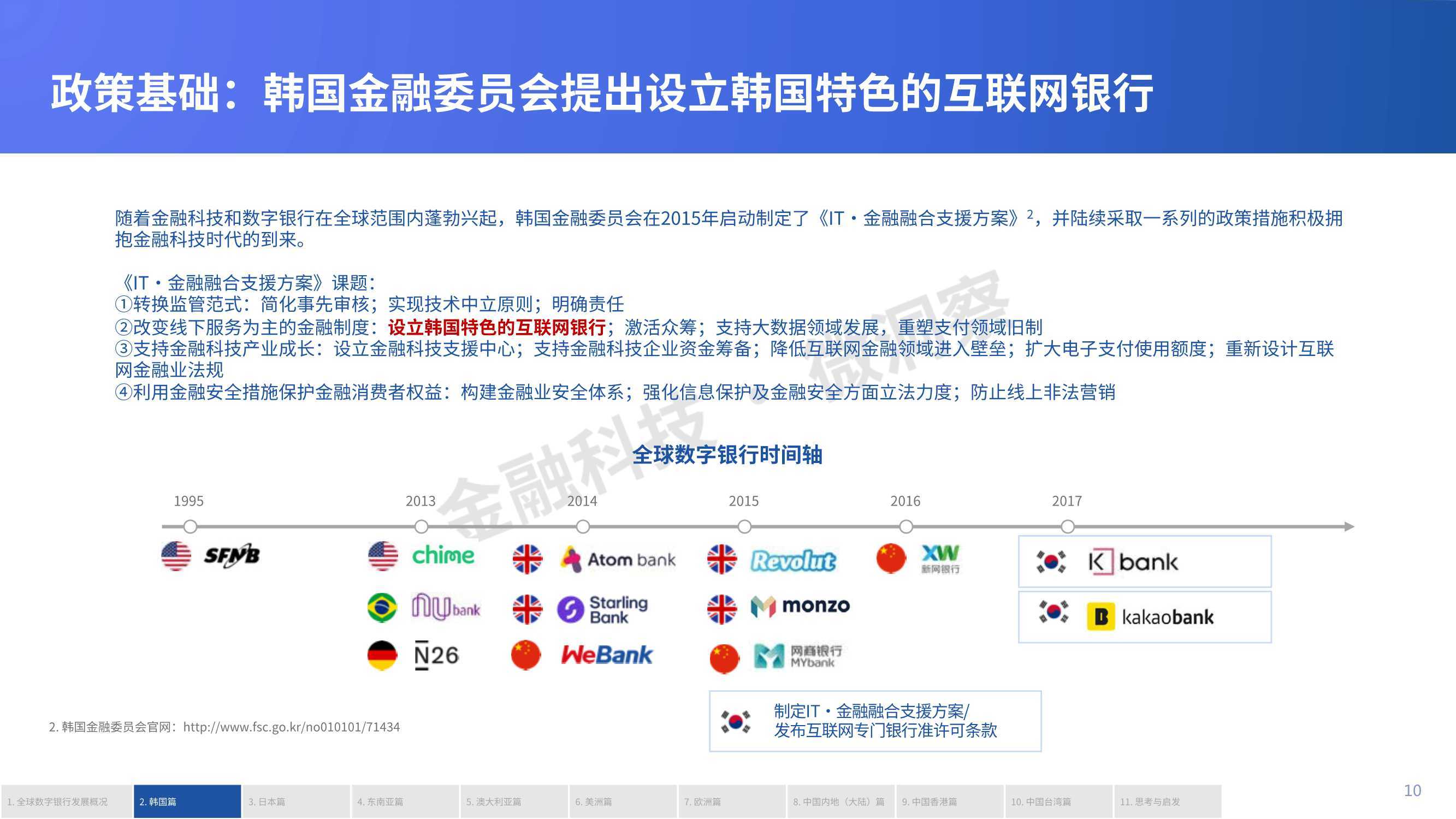Open the 7. 欧洲篇 tab
The width and height of the screenshot is (1456, 819).
732,802
